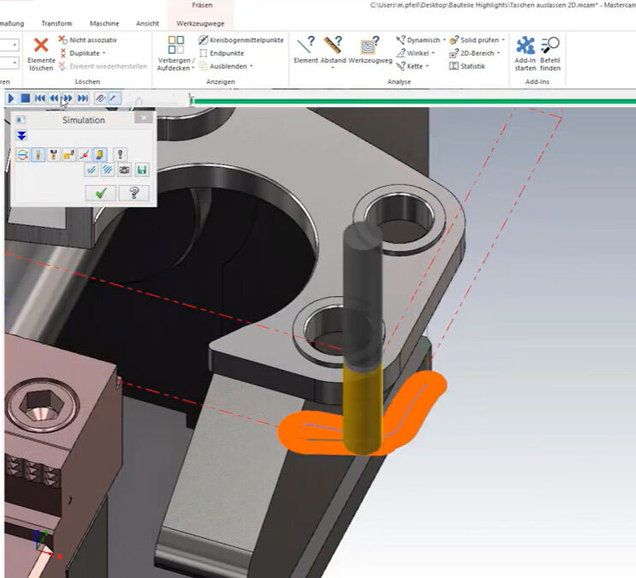Step forward in the simulation

click(x=68, y=98)
